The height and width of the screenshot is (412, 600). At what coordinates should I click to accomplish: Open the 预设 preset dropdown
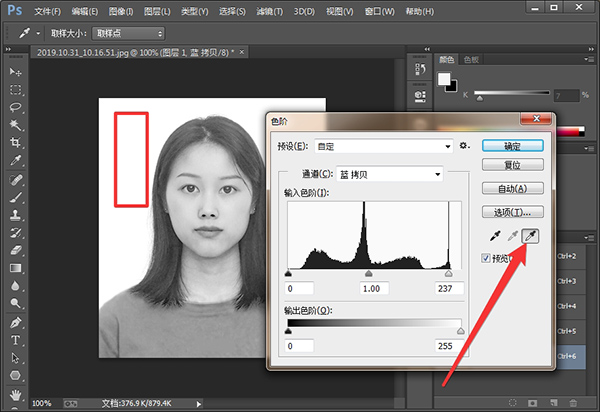click(383, 146)
